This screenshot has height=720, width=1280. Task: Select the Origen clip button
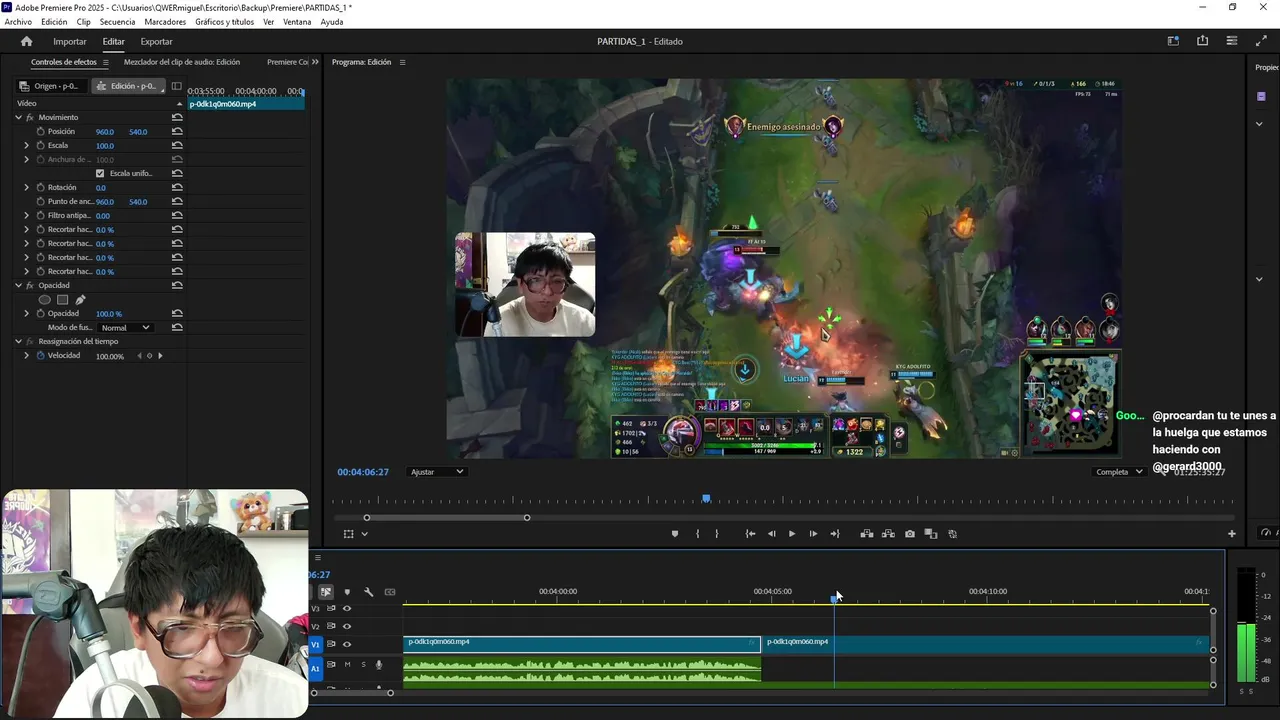[53, 86]
